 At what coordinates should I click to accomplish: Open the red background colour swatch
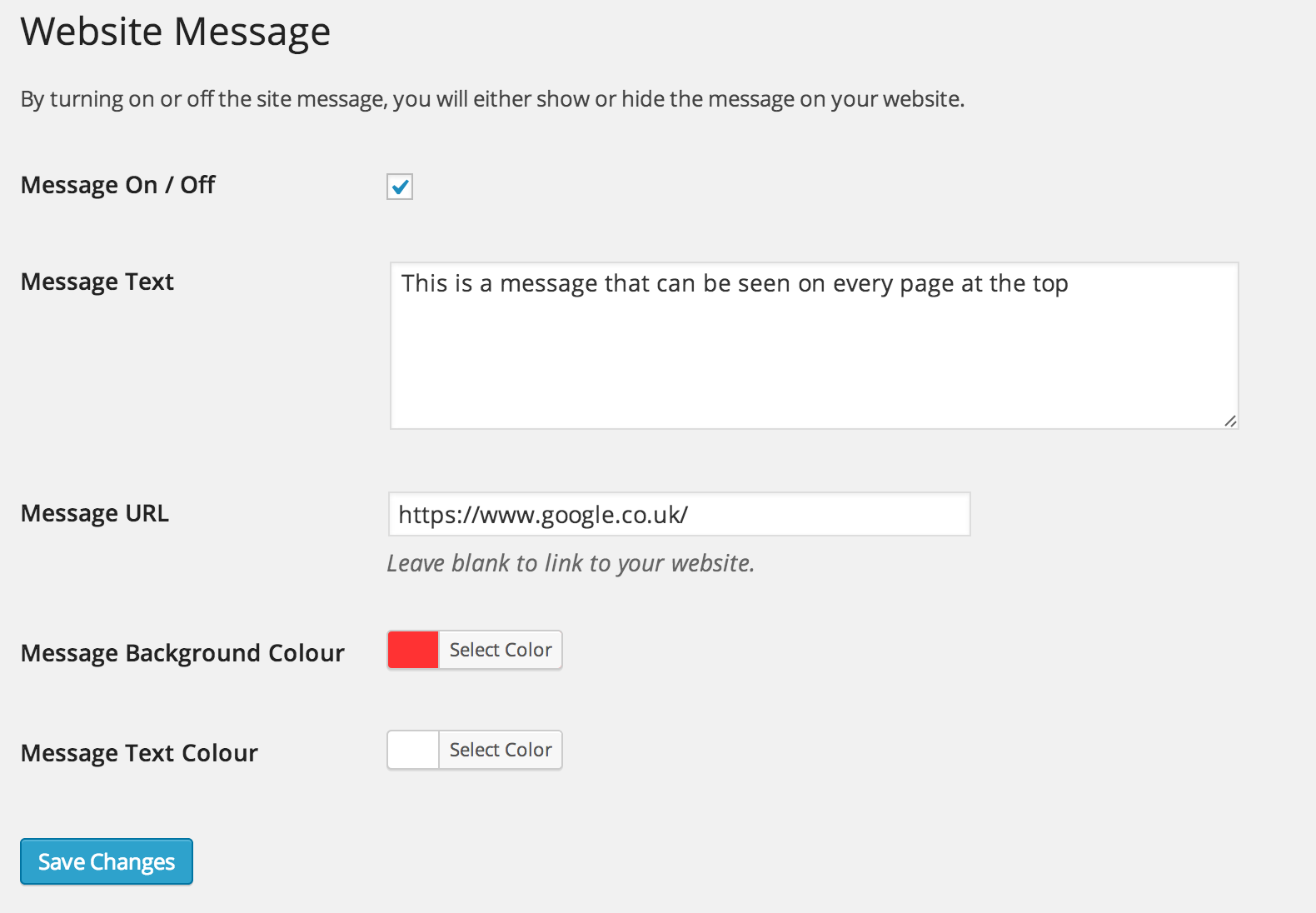pyautogui.click(x=413, y=650)
